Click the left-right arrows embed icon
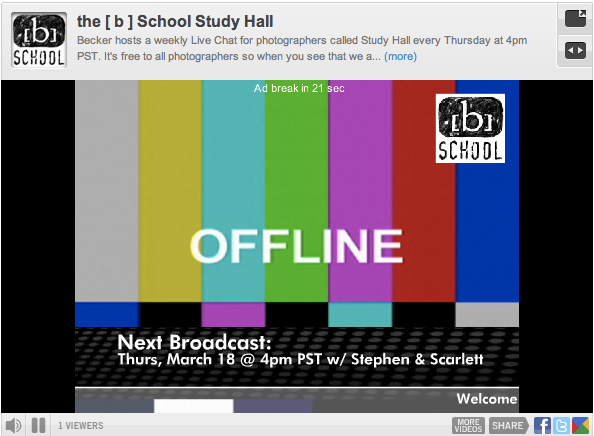The image size is (594, 436). tap(575, 50)
